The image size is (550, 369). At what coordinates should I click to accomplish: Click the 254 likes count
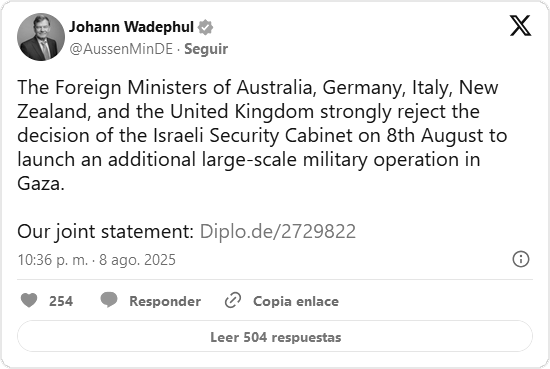61,301
